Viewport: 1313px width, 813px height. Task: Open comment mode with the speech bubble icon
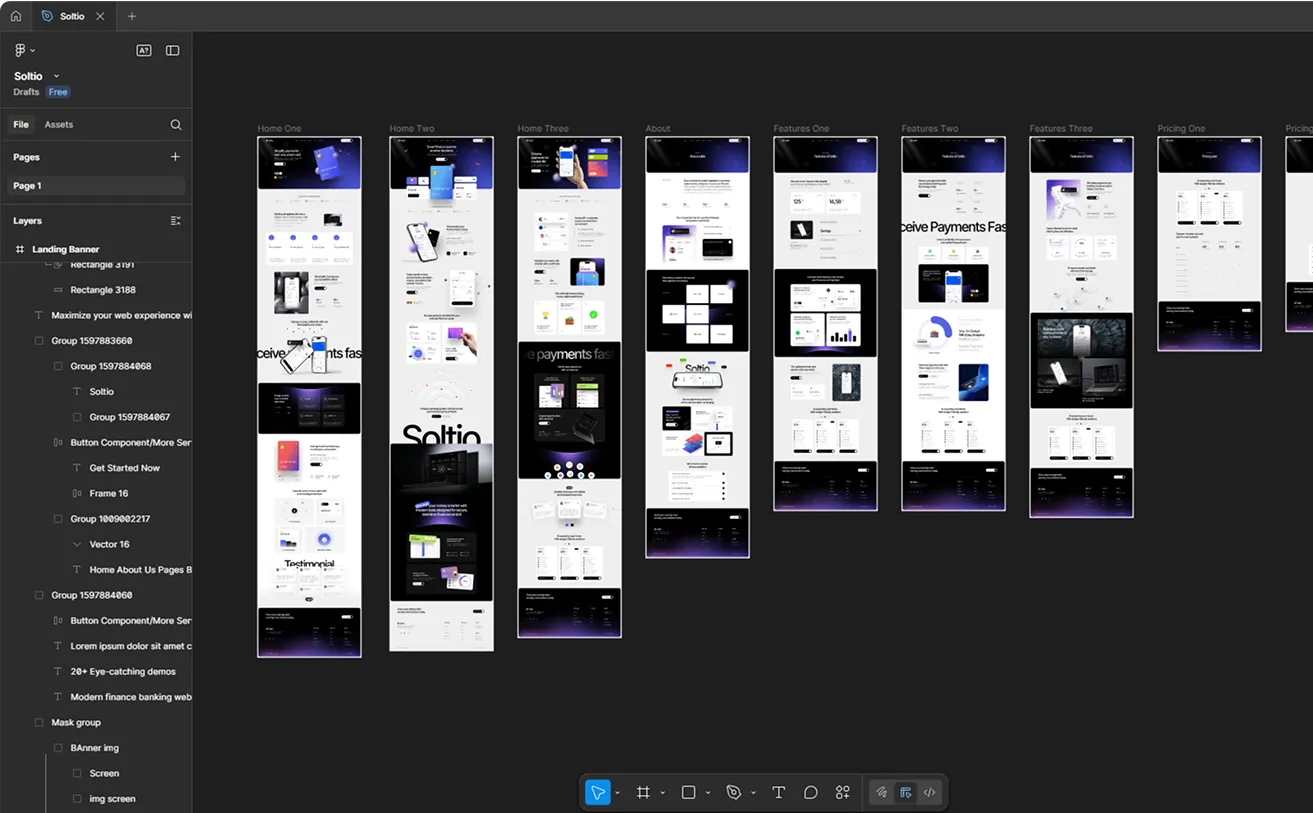pyautogui.click(x=811, y=792)
